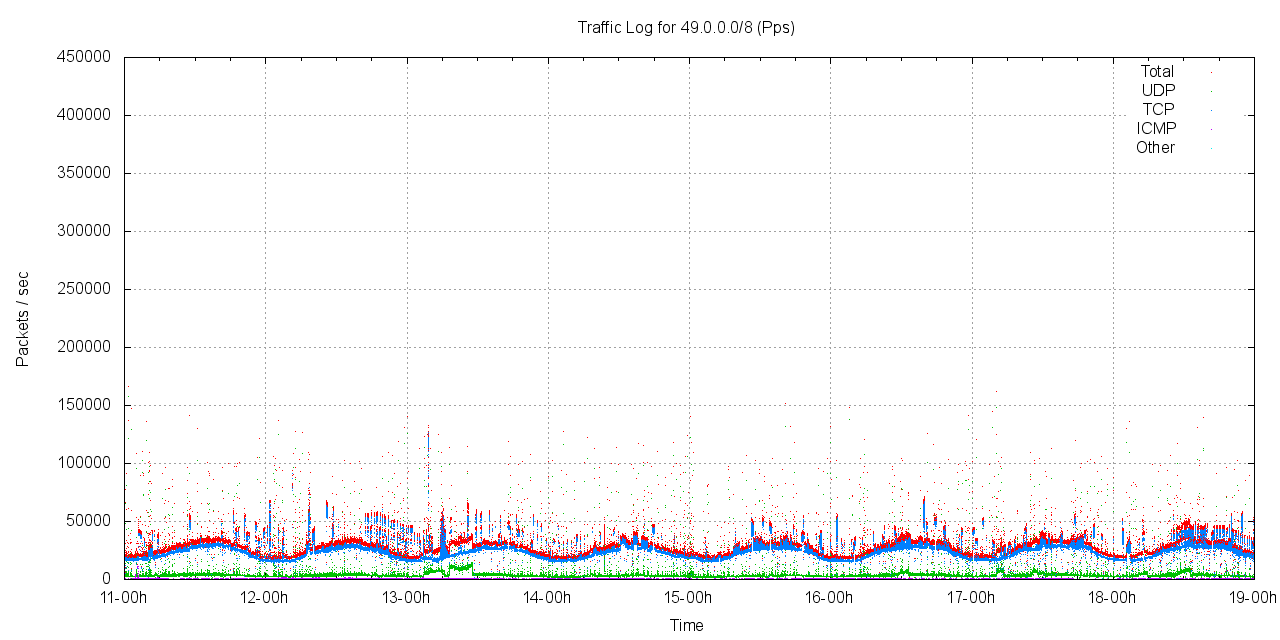
Task: Click the 17-00h time tick label
Action: tap(970, 598)
